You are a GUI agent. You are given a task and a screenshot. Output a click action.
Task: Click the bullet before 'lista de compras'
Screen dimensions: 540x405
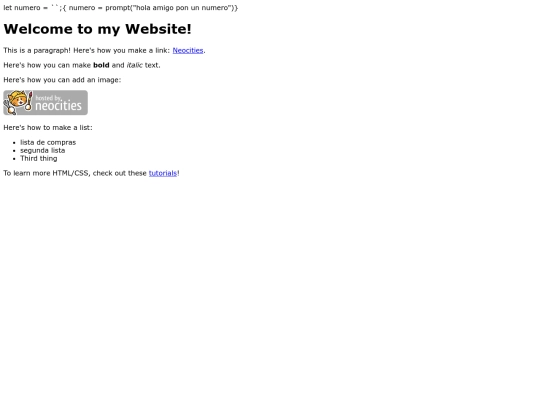(x=14, y=143)
